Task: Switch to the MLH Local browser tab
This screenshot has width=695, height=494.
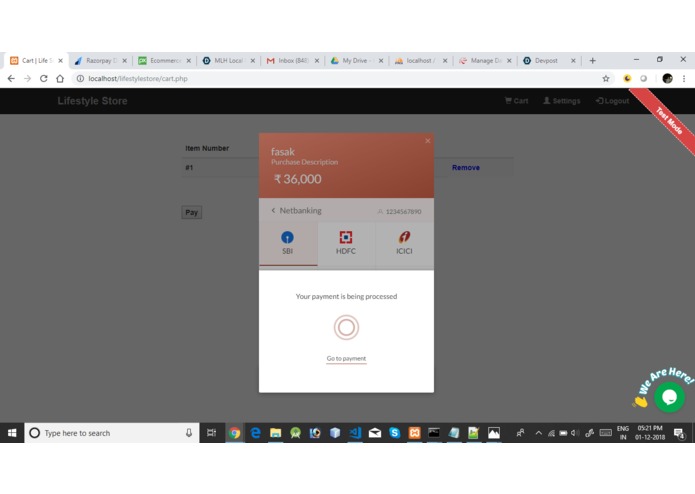Action: (x=227, y=61)
